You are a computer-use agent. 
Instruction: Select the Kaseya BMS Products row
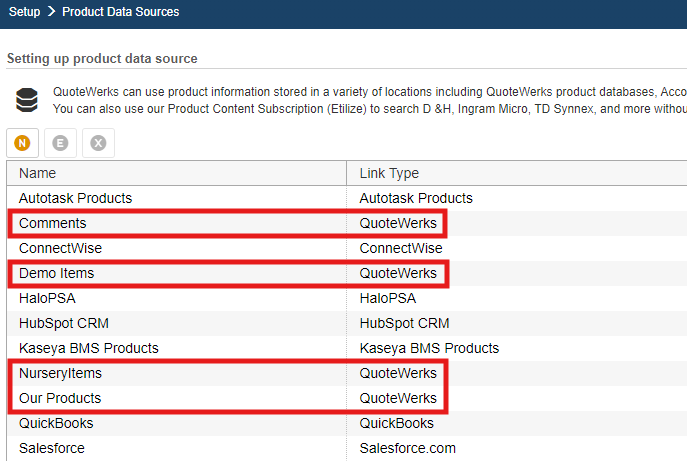tap(89, 348)
